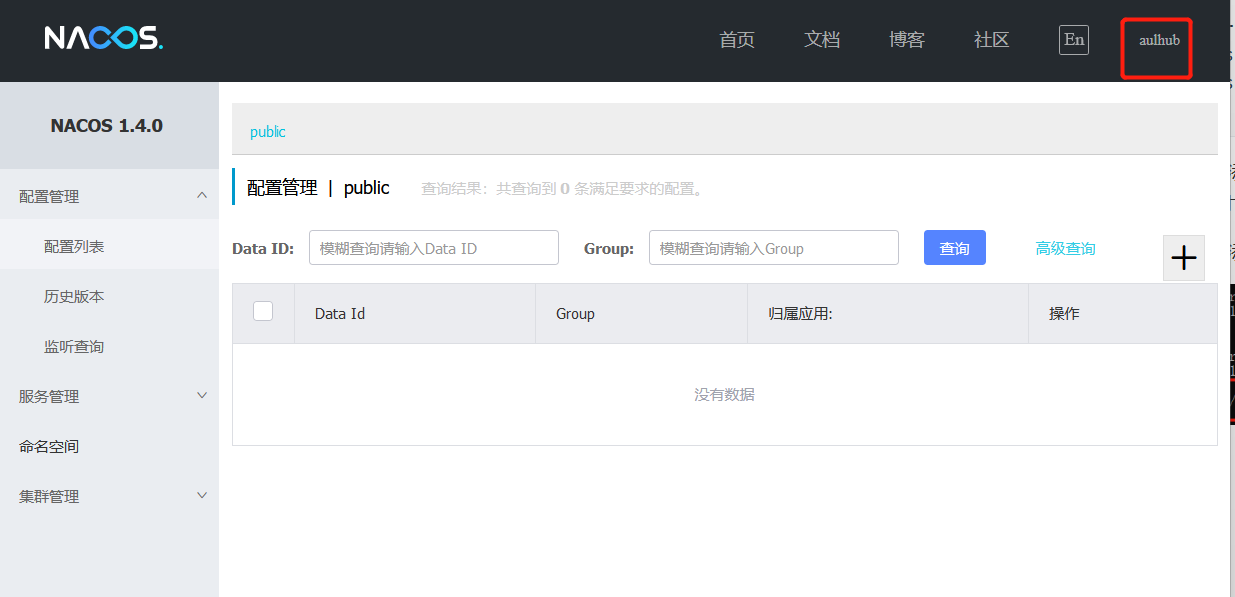This screenshot has width=1235, height=597.
Task: Focus the Group search field
Action: [x=774, y=248]
